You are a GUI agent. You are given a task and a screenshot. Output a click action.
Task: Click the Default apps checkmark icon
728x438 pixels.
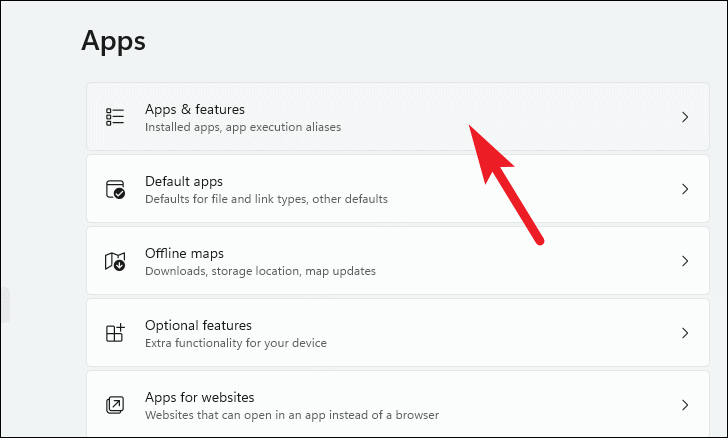pyautogui.click(x=115, y=189)
